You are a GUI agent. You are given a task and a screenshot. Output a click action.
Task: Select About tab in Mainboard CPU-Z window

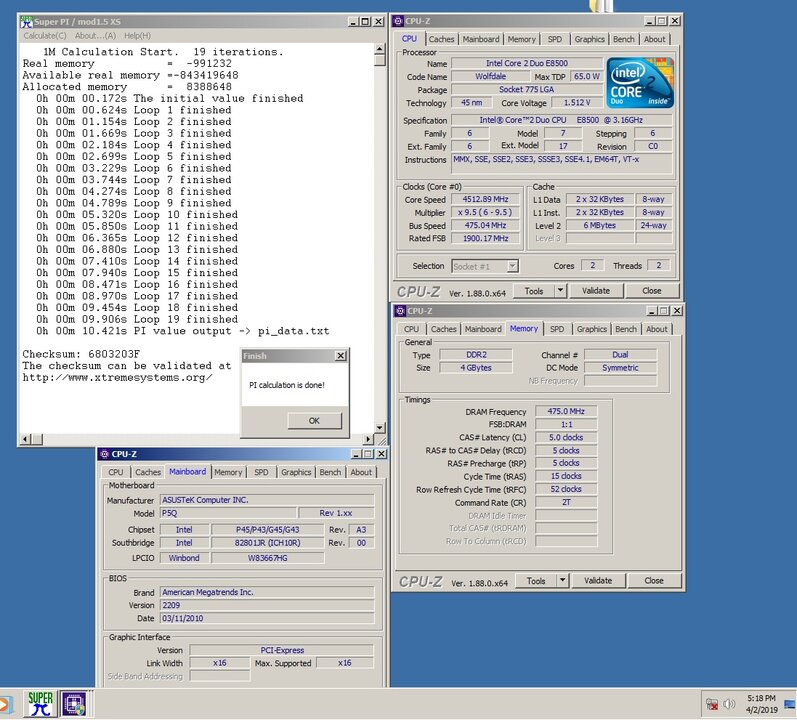(x=361, y=472)
